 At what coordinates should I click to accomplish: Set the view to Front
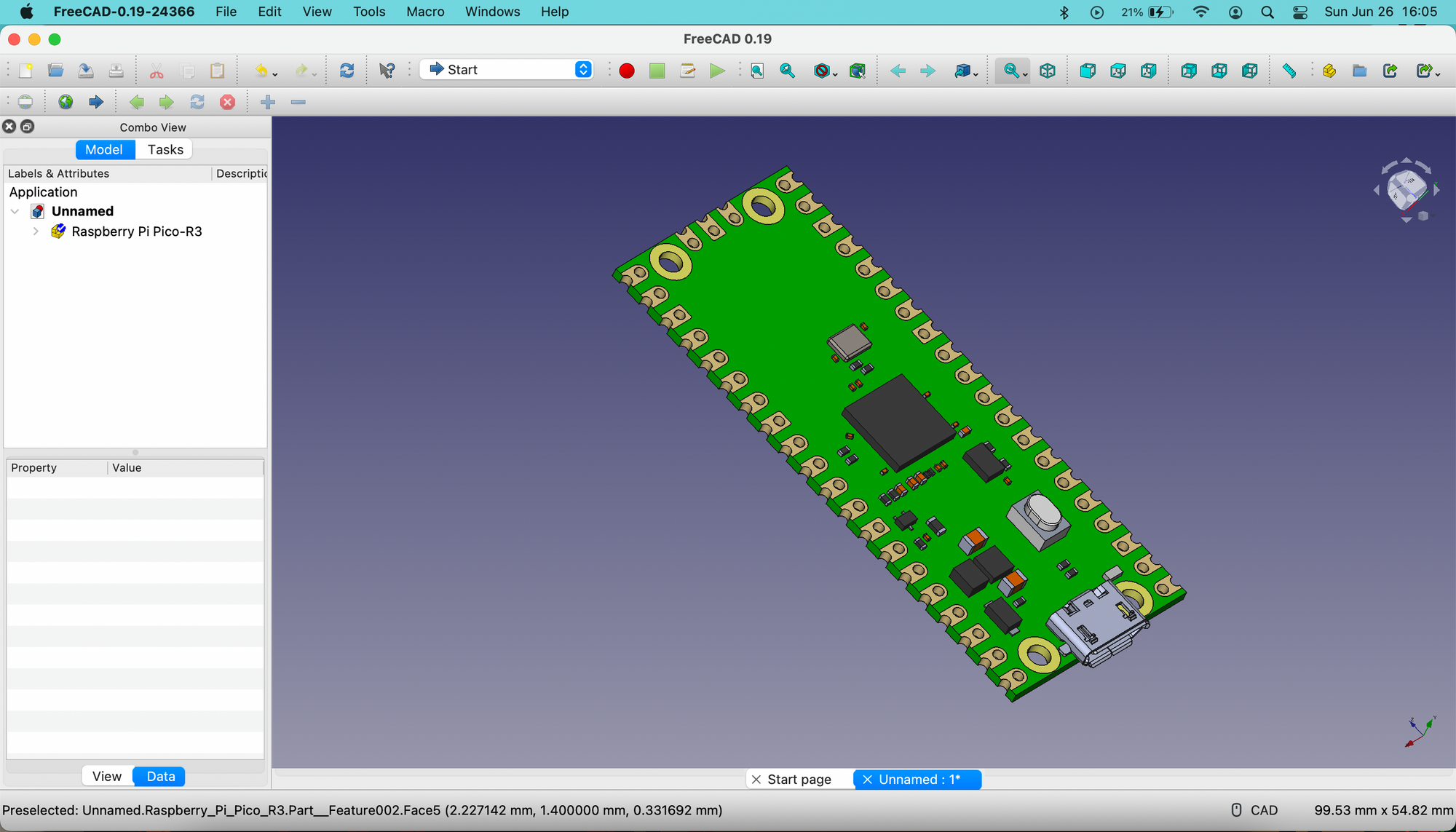(x=1088, y=71)
